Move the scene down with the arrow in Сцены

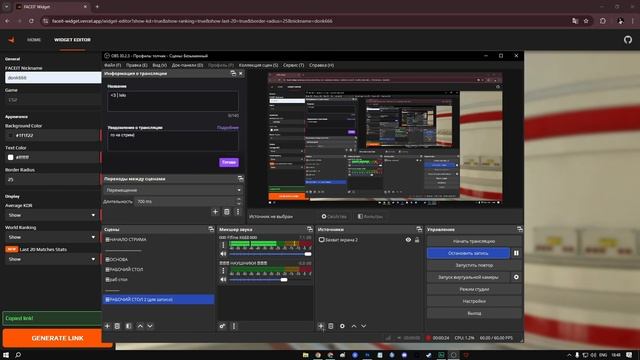coord(150,326)
